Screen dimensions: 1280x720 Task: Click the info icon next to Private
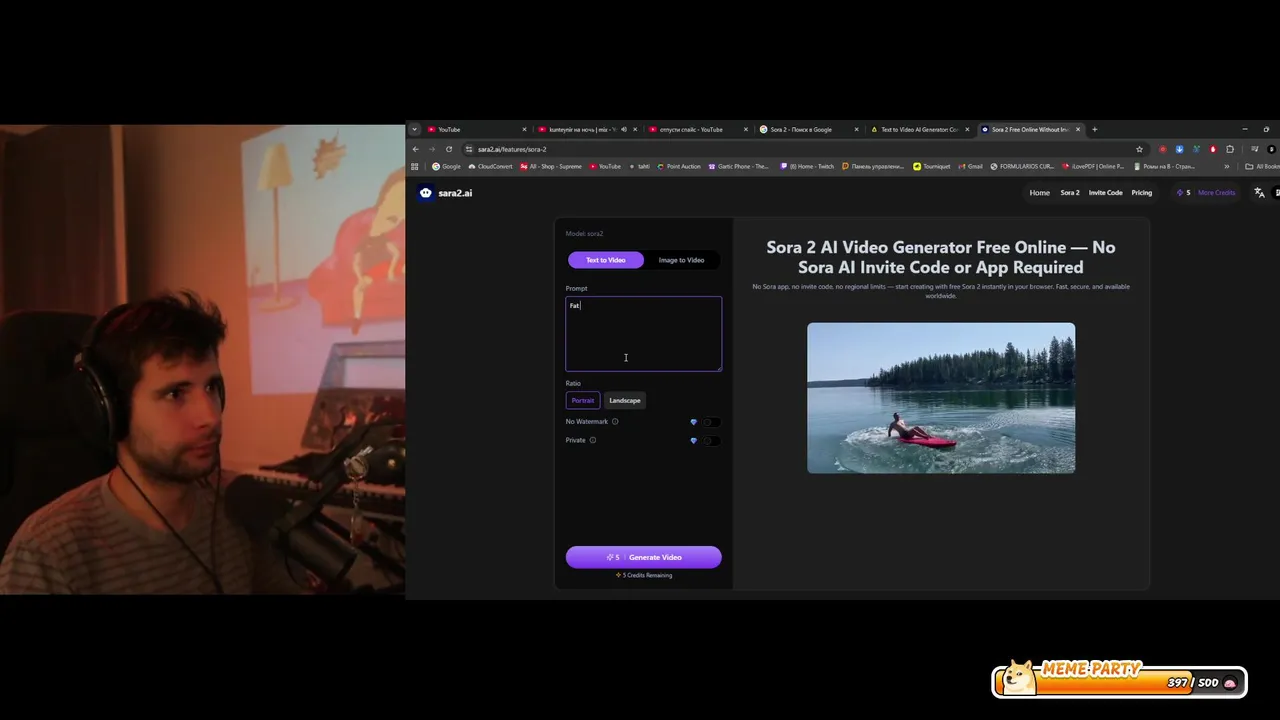(x=592, y=440)
